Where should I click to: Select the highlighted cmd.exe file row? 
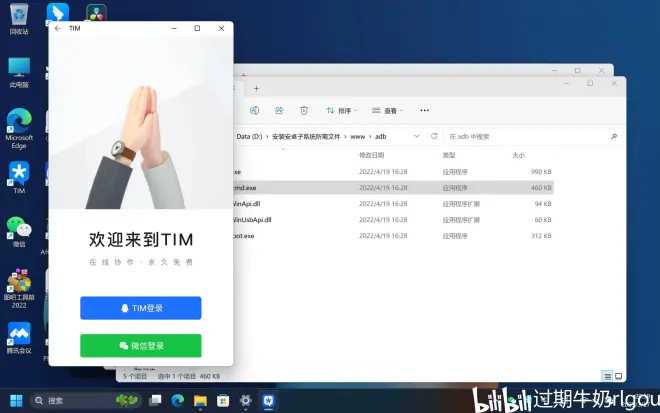pyautogui.click(x=393, y=188)
